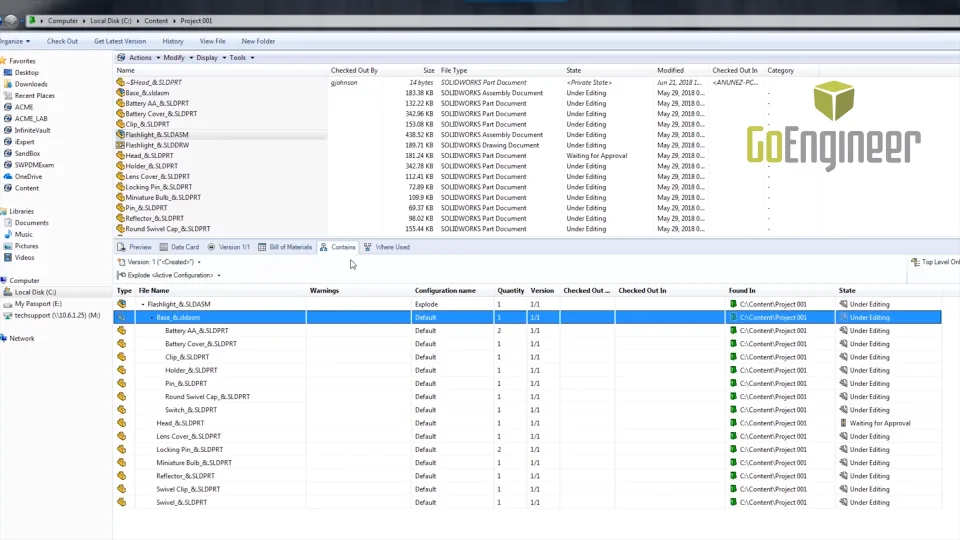Open the Display menu

tap(209, 58)
